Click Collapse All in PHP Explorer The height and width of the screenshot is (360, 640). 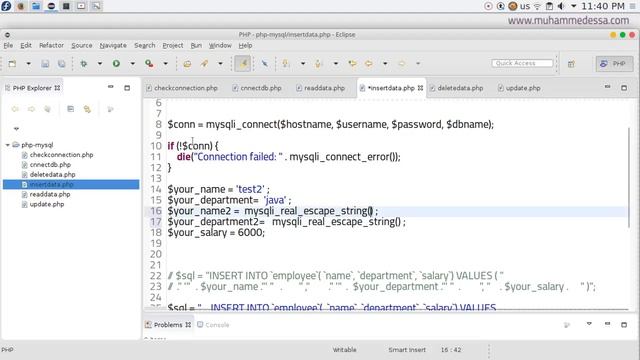pos(71,109)
